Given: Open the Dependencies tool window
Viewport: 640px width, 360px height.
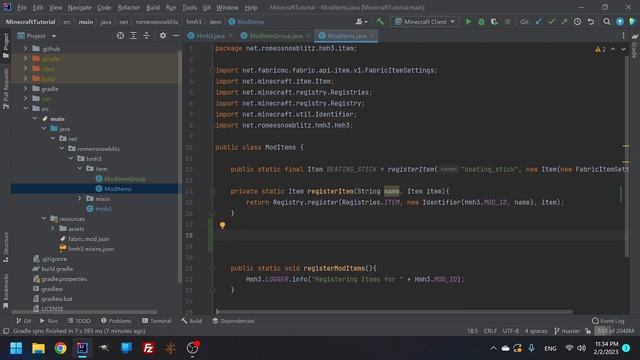Looking at the screenshot, I should point(233,321).
